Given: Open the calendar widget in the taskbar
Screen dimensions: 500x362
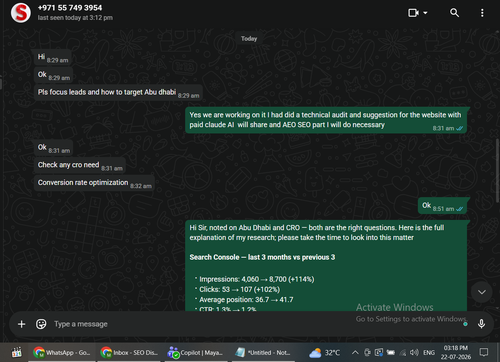Looking at the screenshot, I should point(17,352).
